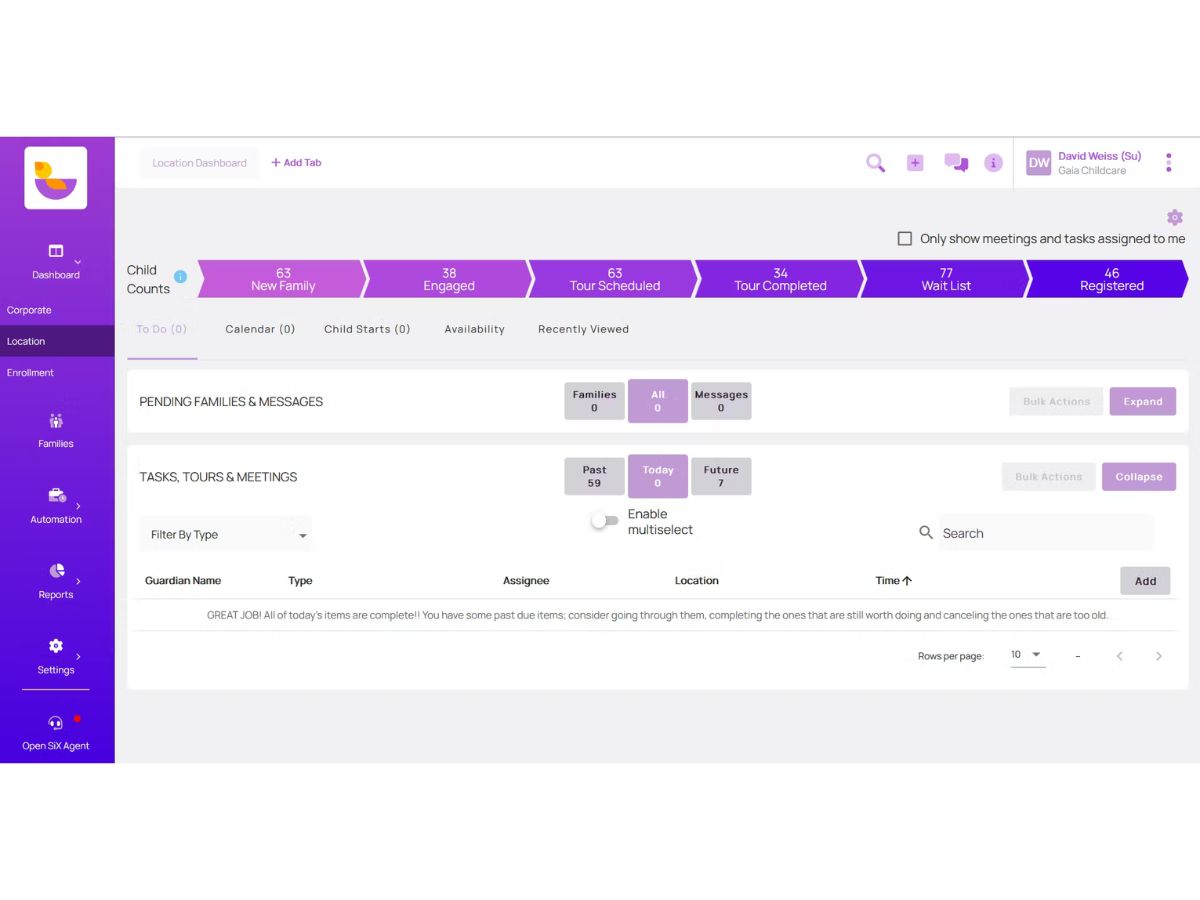
Task: Click the Type column header
Action: tap(300, 581)
